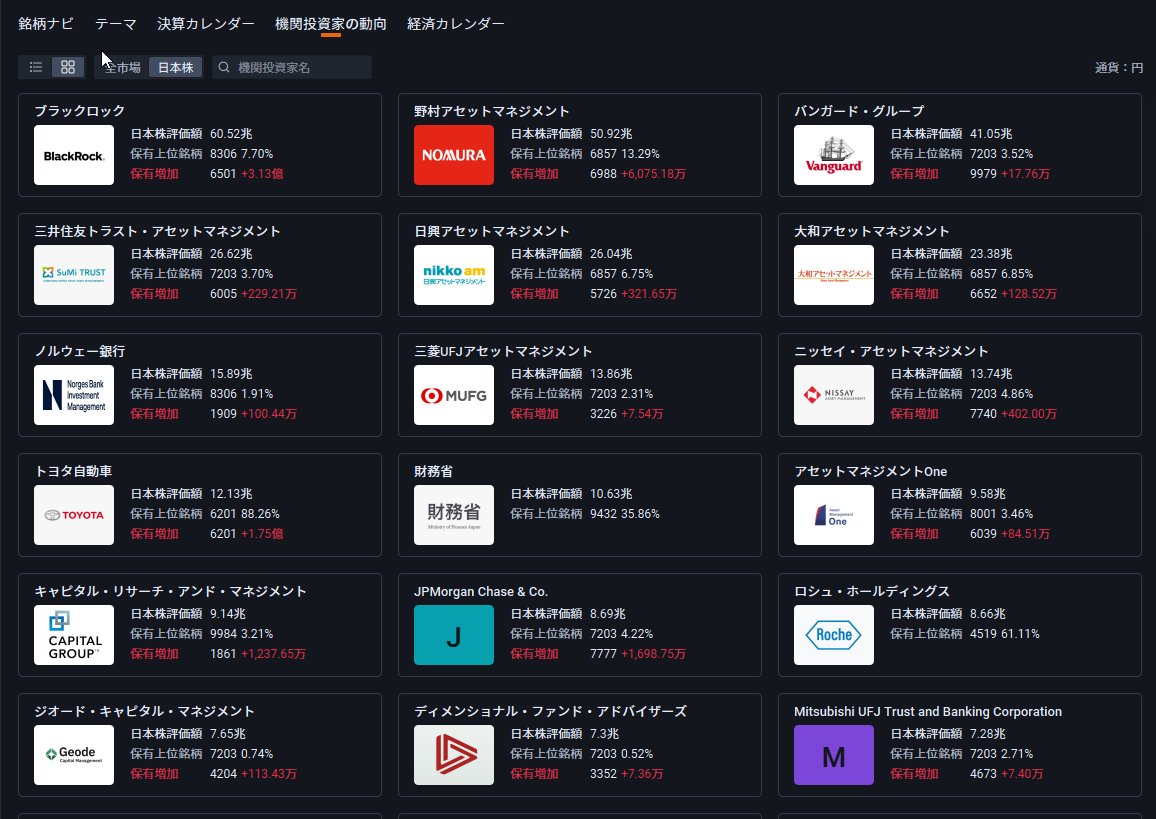Open the teal J logo for JPMorgan
This screenshot has height=819, width=1156.
(x=454, y=635)
